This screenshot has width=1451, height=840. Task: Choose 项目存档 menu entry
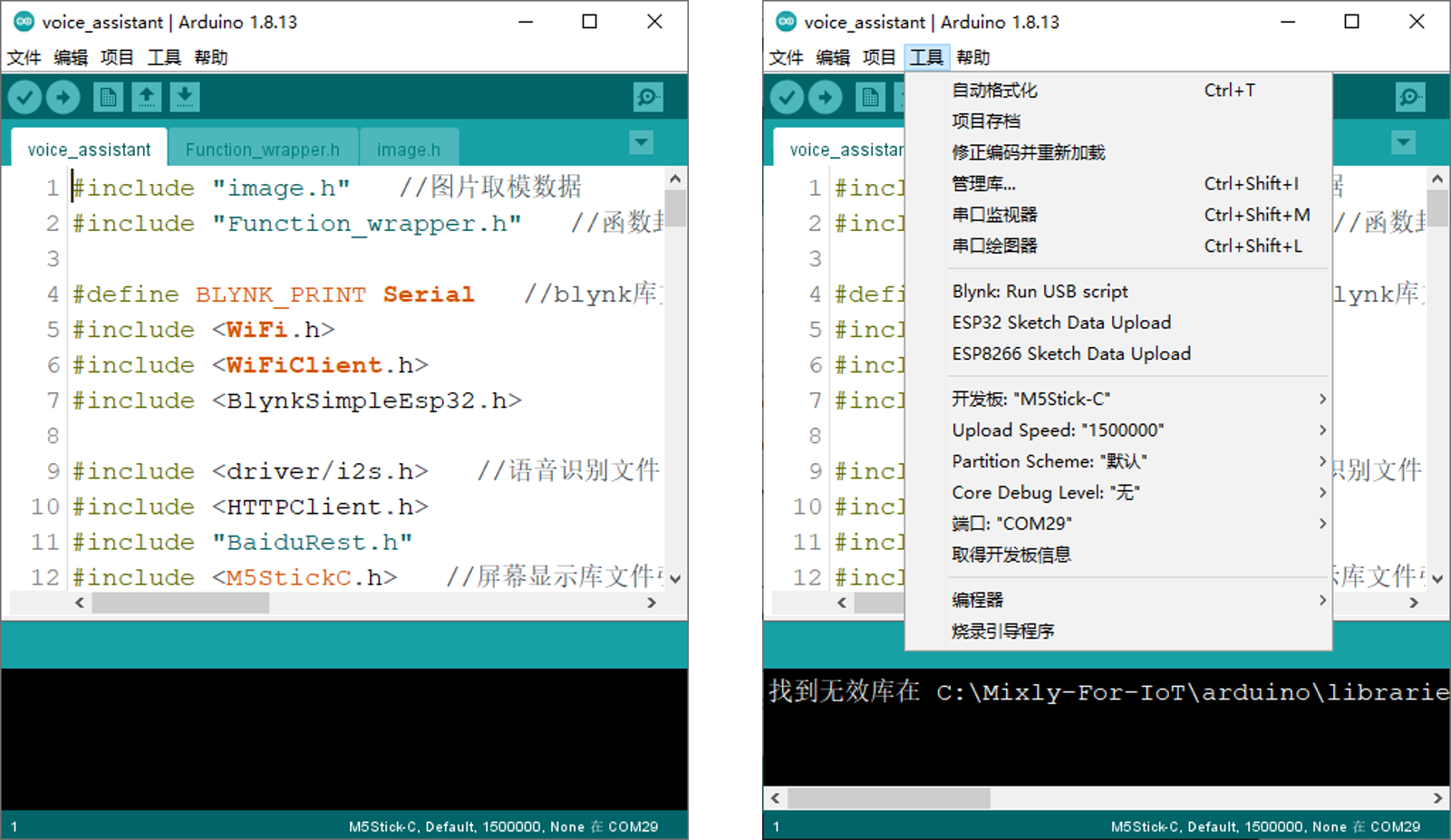(1118, 121)
